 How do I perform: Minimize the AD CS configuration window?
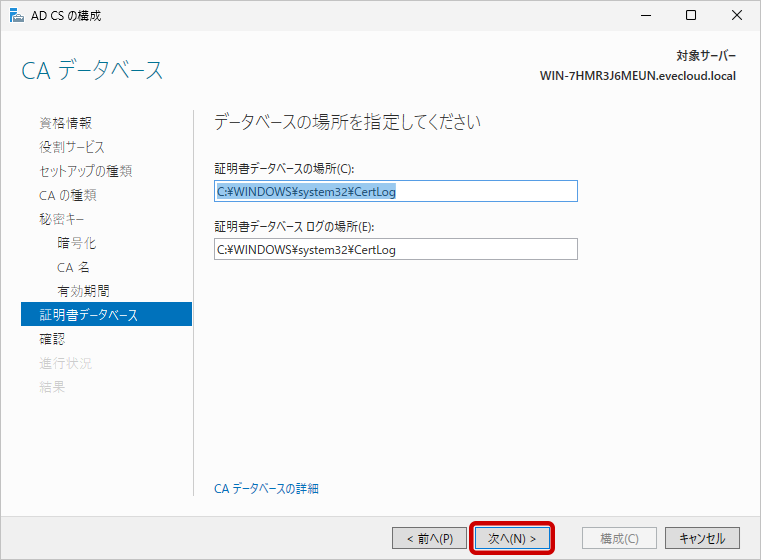646,15
